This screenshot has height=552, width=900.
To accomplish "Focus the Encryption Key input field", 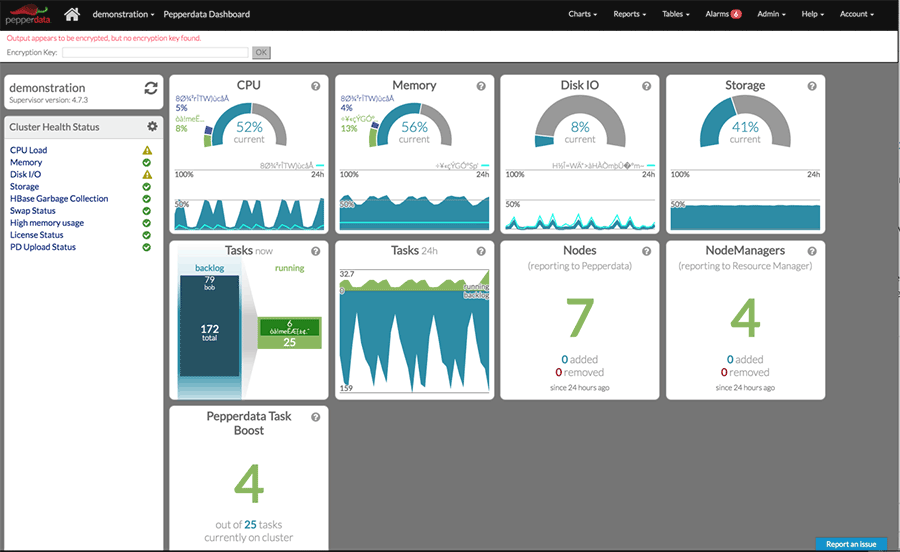I will 155,52.
